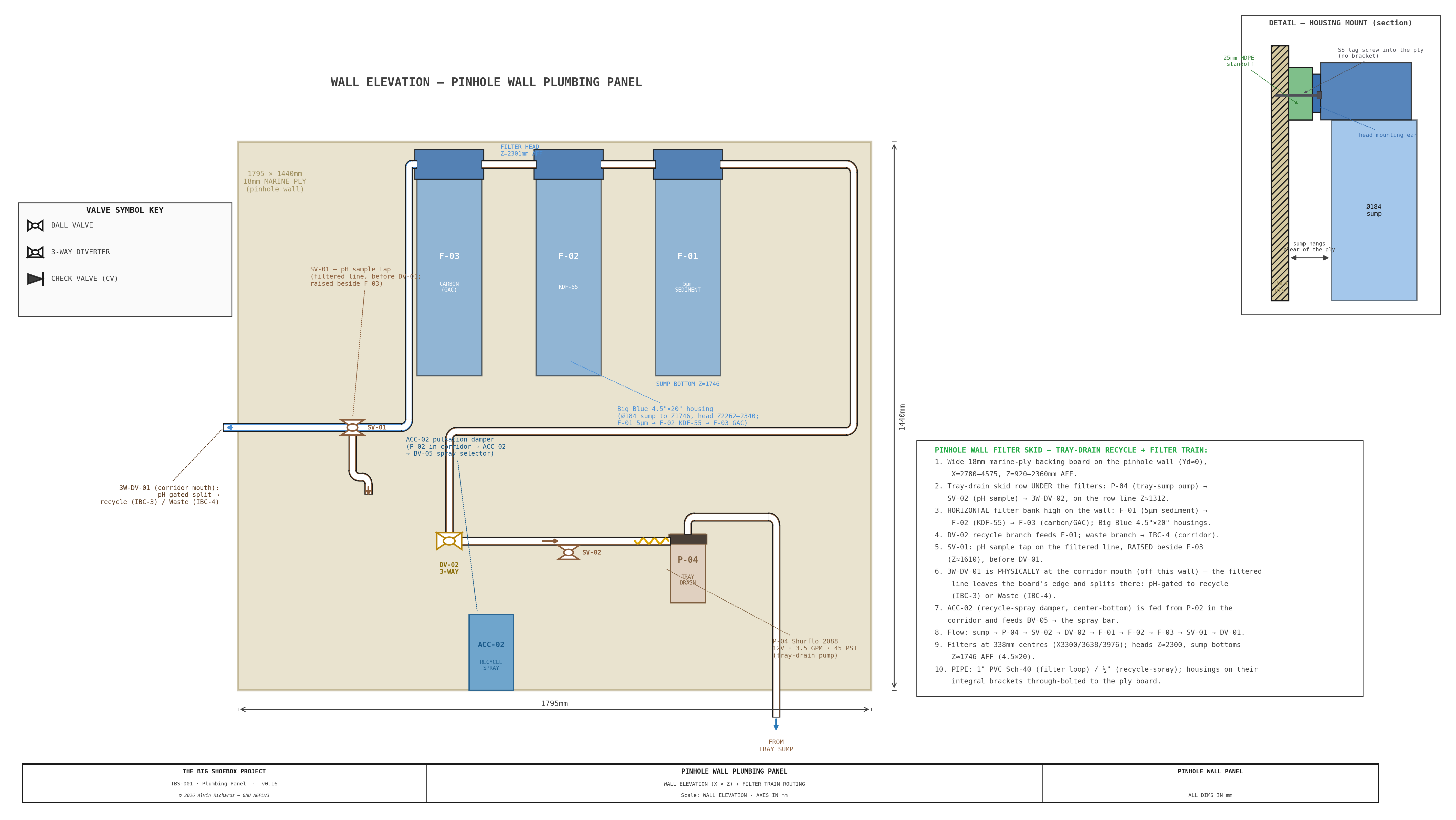Click the hatched ply wall in detail view
Image resolution: width=1456 pixels, height=820 pixels.
point(1280,173)
